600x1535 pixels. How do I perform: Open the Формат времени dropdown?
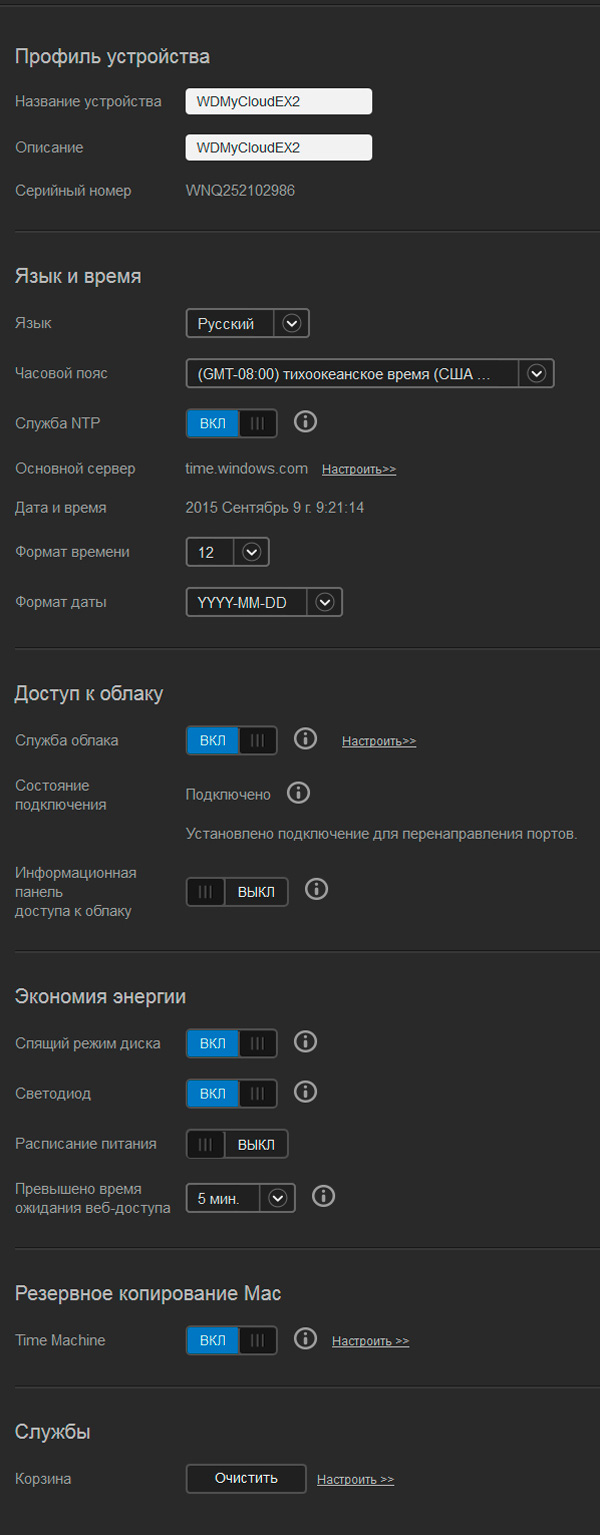228,552
